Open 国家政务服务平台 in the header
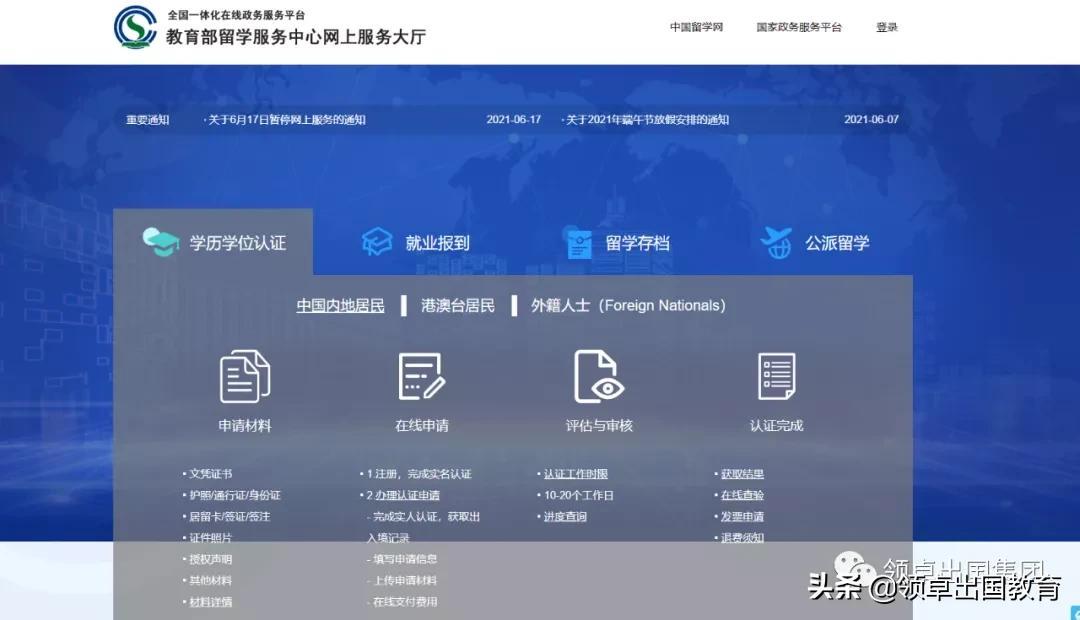Screen dimensions: 1080x620 (799, 28)
